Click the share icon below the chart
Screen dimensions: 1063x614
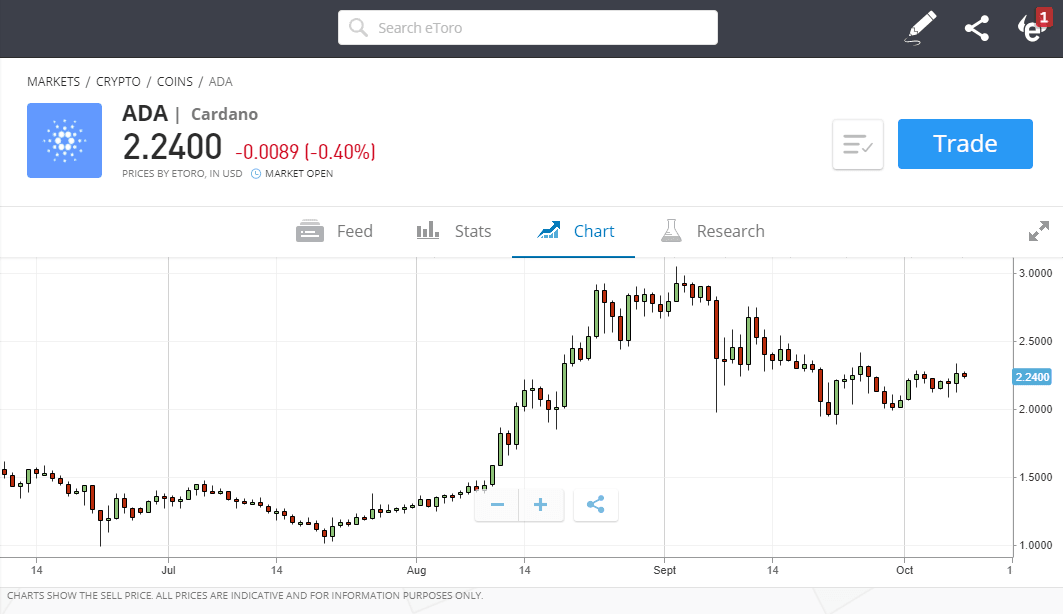[x=595, y=505]
